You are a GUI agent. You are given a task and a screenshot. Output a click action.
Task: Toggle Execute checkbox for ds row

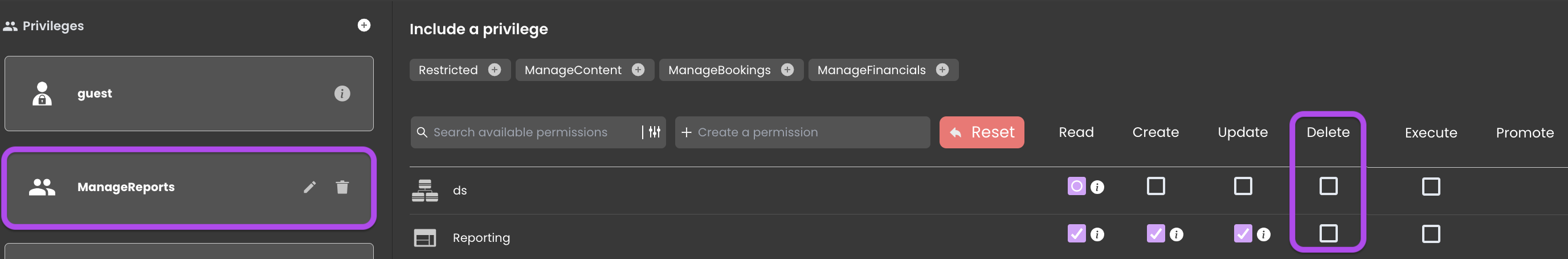[x=1431, y=187]
